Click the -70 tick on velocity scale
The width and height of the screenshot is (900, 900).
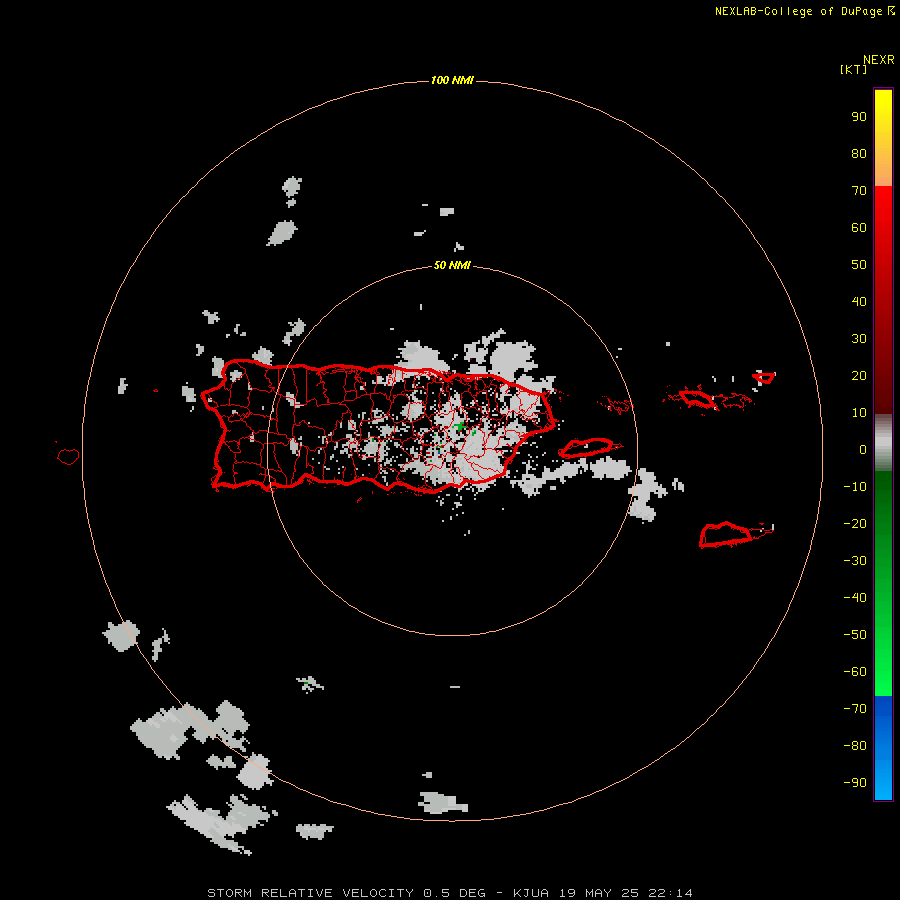click(x=855, y=709)
